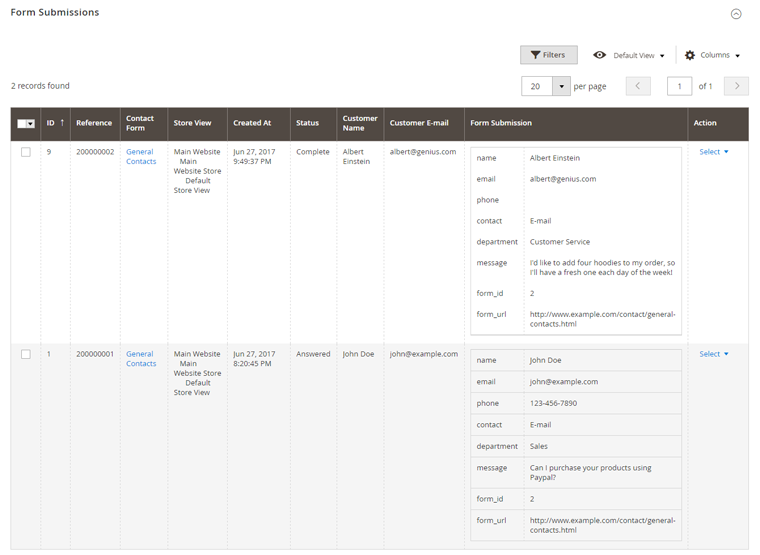Image resolution: width=760 pixels, height=555 pixels.
Task: Click the eye icon for views
Action: pos(600,55)
